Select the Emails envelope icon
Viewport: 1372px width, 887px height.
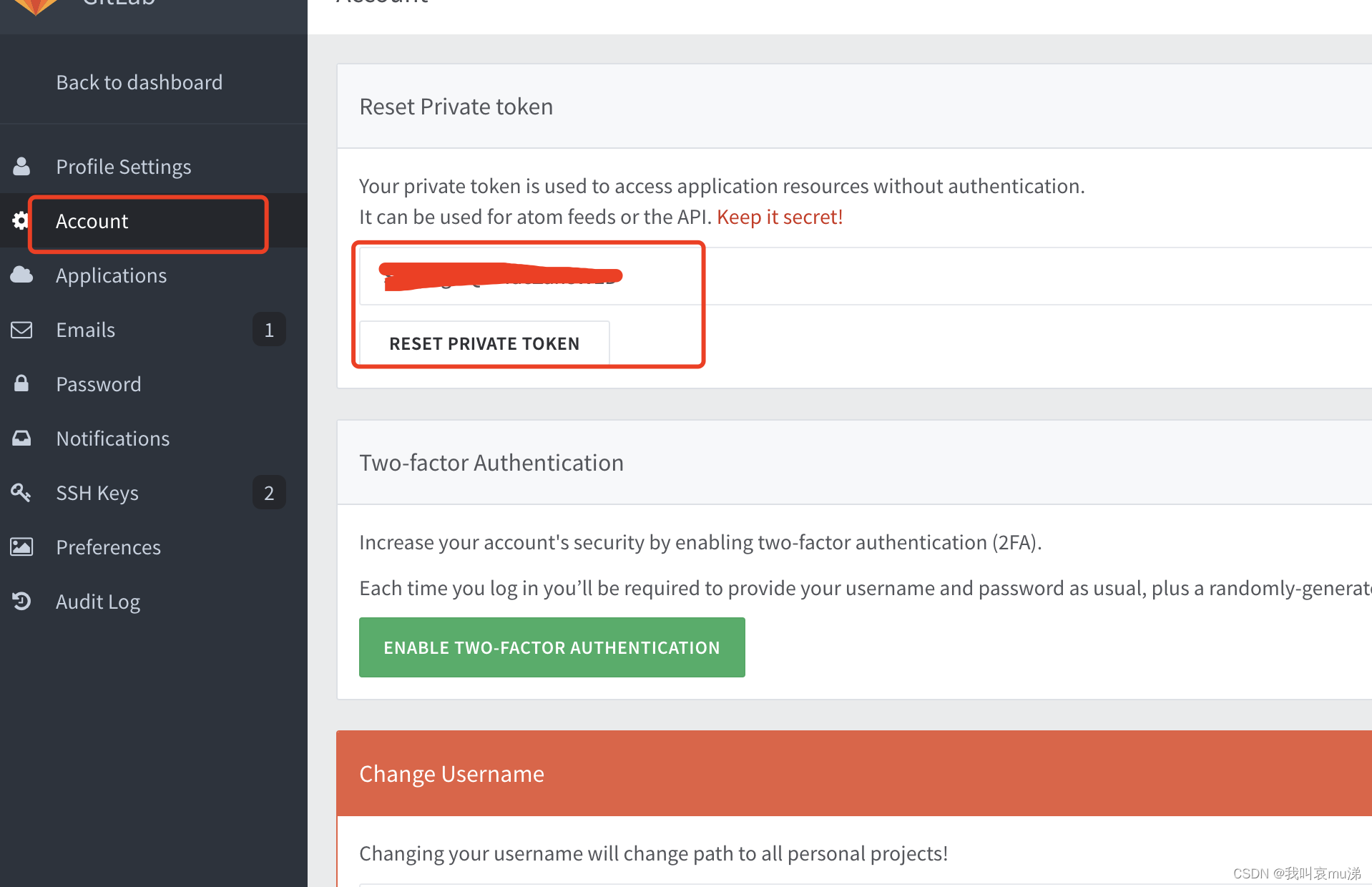(x=21, y=330)
